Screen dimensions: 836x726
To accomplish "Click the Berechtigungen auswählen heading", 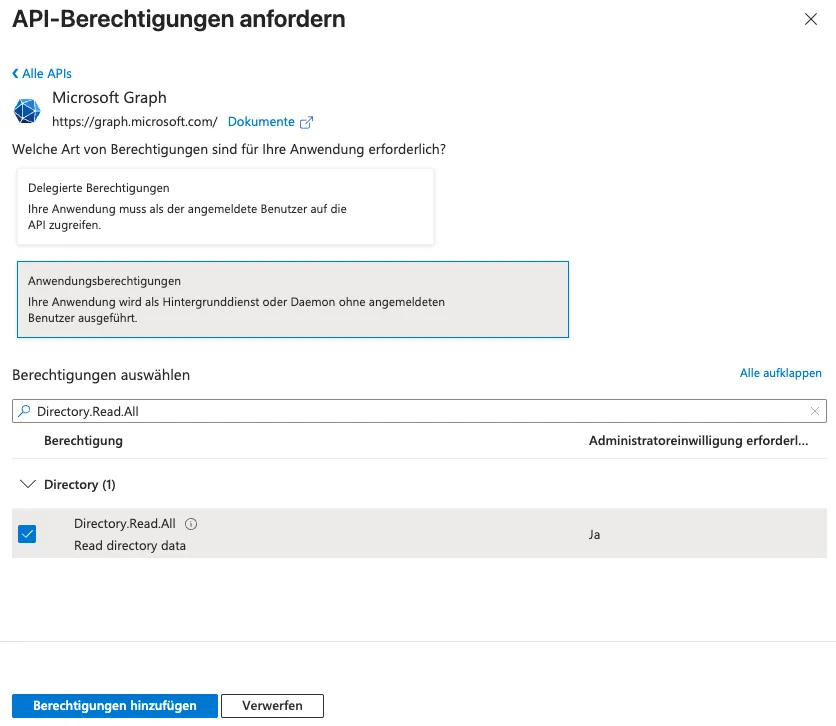I will [101, 375].
